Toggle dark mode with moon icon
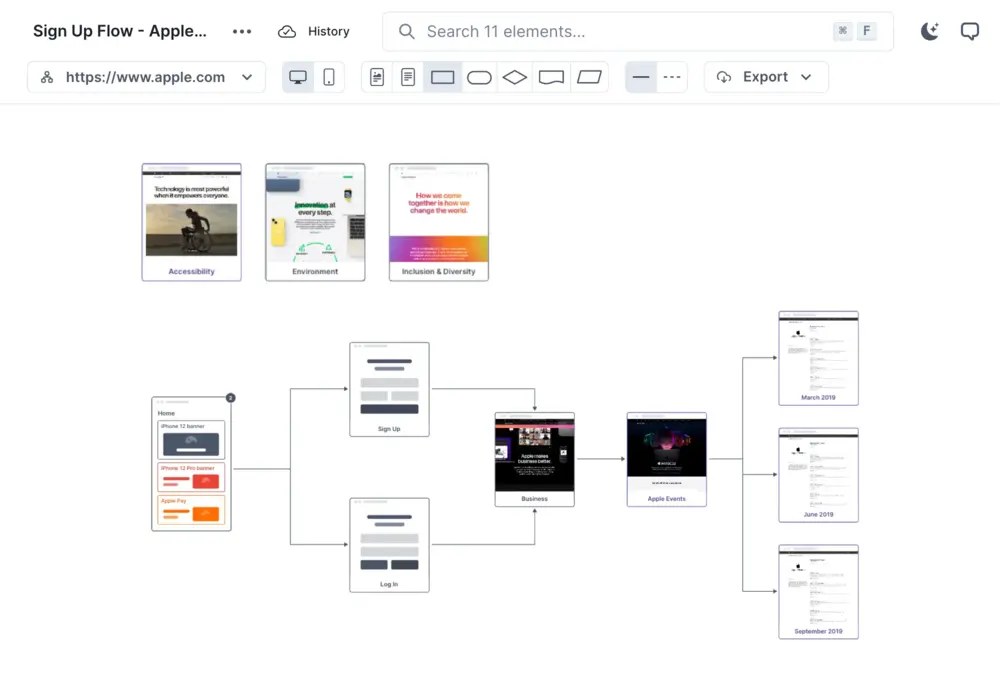 coord(929,31)
